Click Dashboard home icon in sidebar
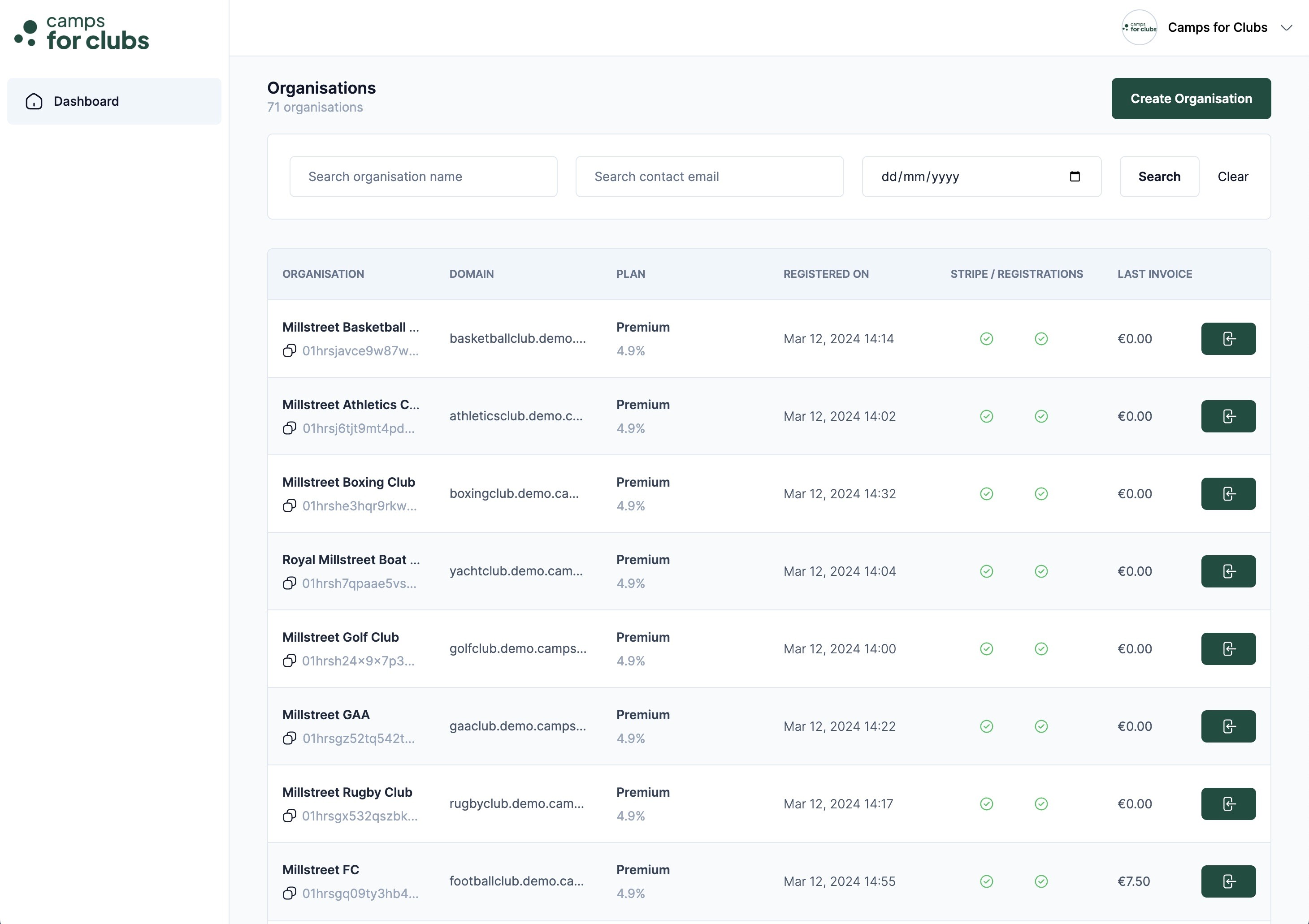1309x924 pixels. [x=34, y=101]
